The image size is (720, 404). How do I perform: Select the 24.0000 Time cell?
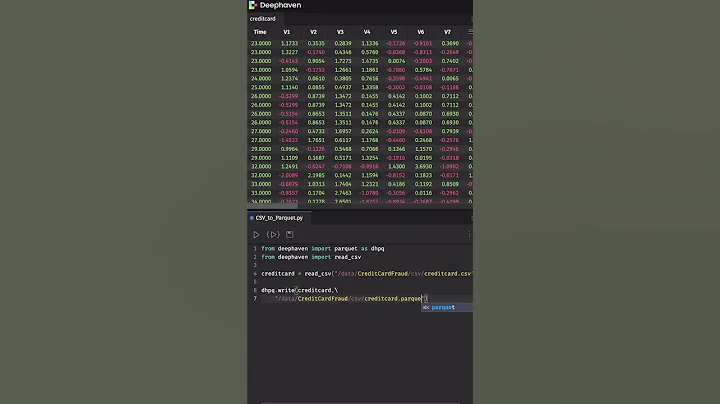pyautogui.click(x=261, y=79)
